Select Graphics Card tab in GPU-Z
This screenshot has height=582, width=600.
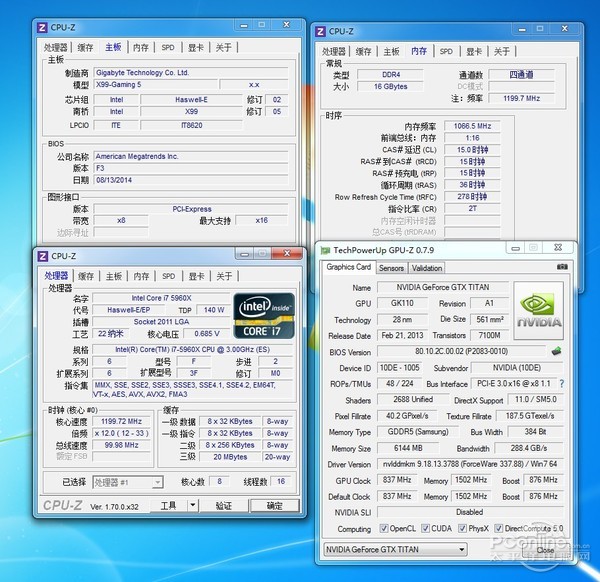349,267
